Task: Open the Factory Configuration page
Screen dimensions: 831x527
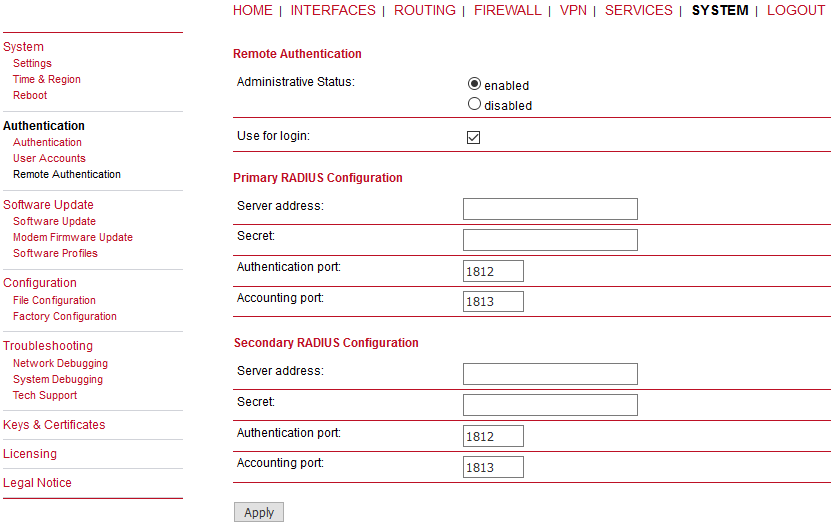Action: [x=65, y=316]
